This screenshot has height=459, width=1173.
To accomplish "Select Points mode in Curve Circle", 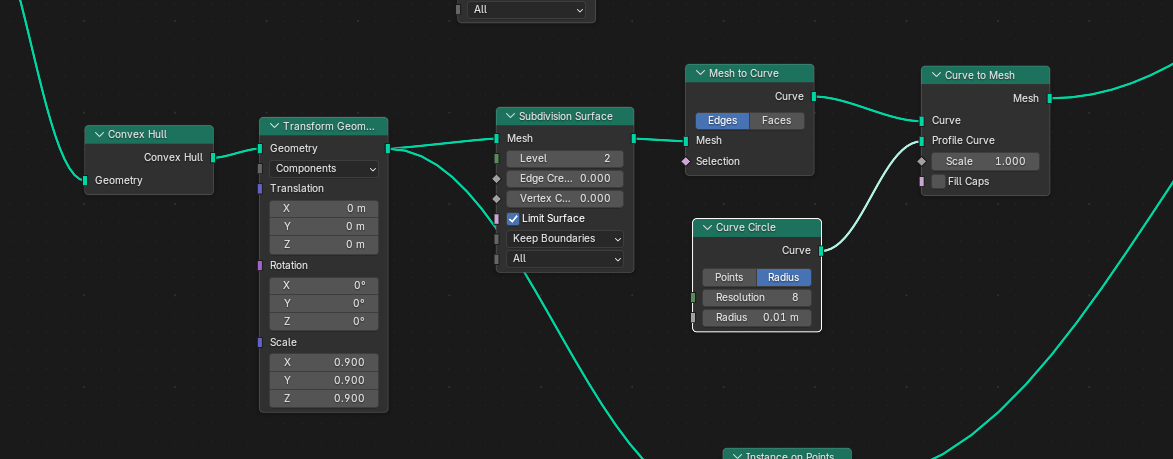I will tap(729, 277).
